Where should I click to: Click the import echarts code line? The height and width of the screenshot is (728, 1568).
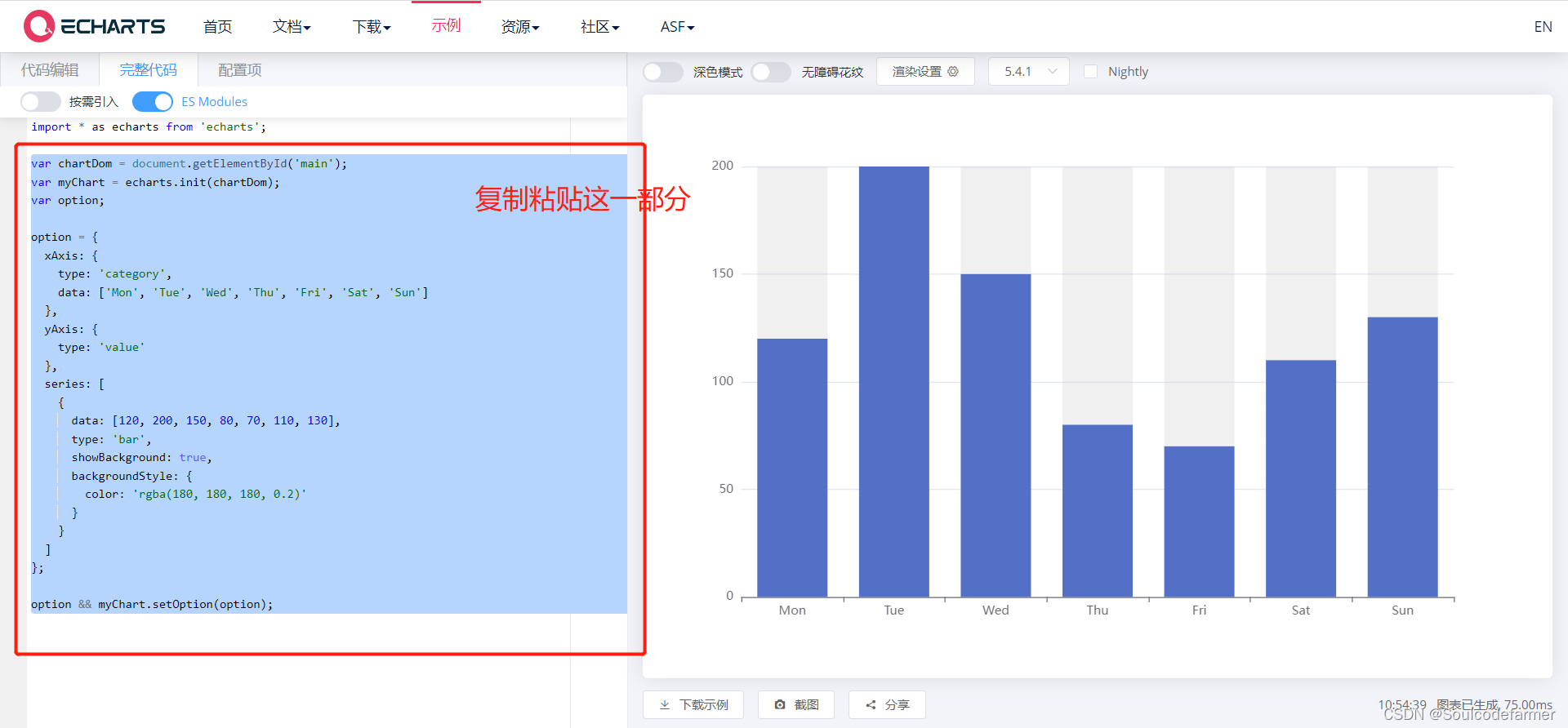149,127
